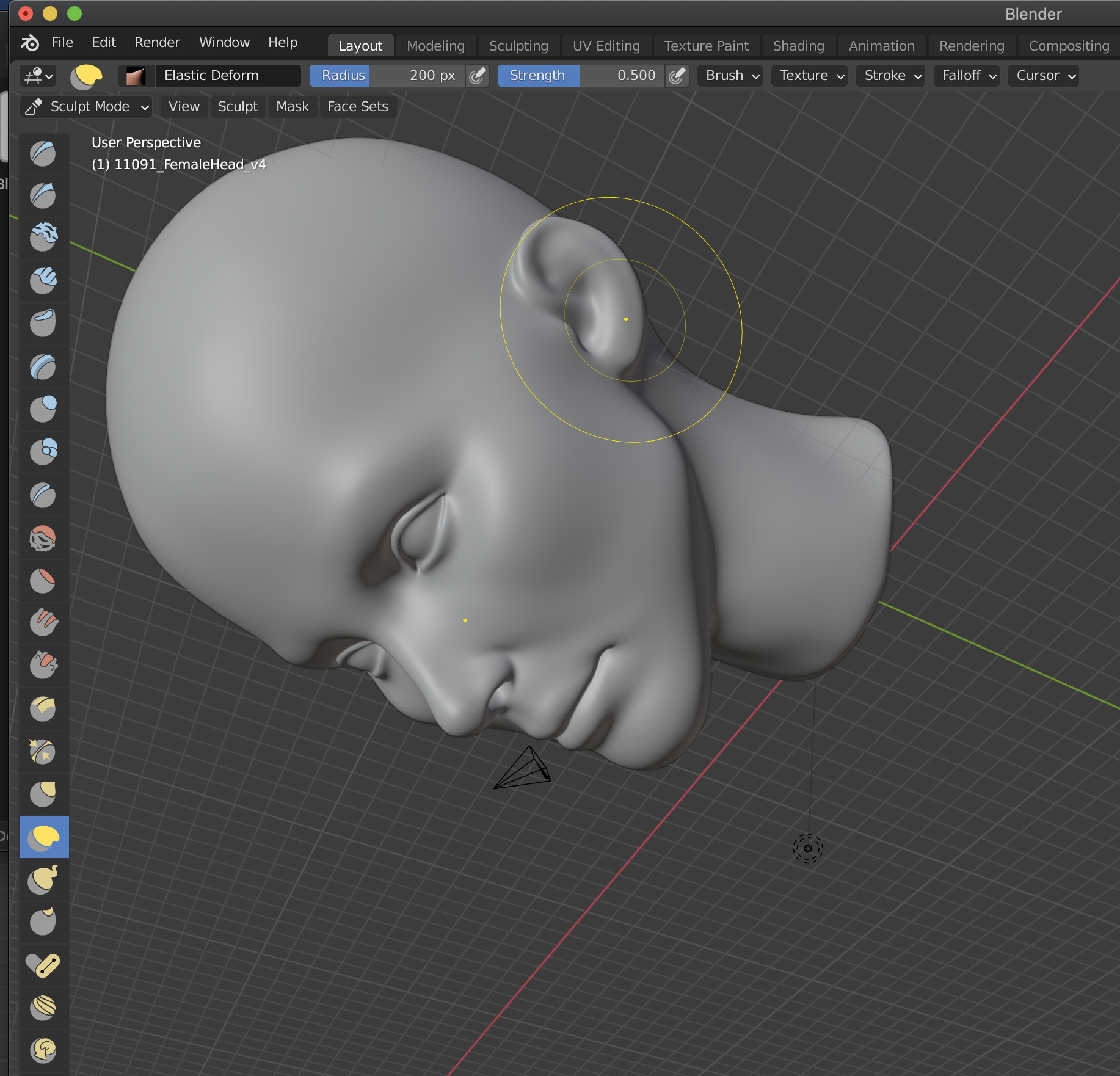1120x1076 pixels.
Task: Select the Pinch brush tool
Action: coord(43,751)
